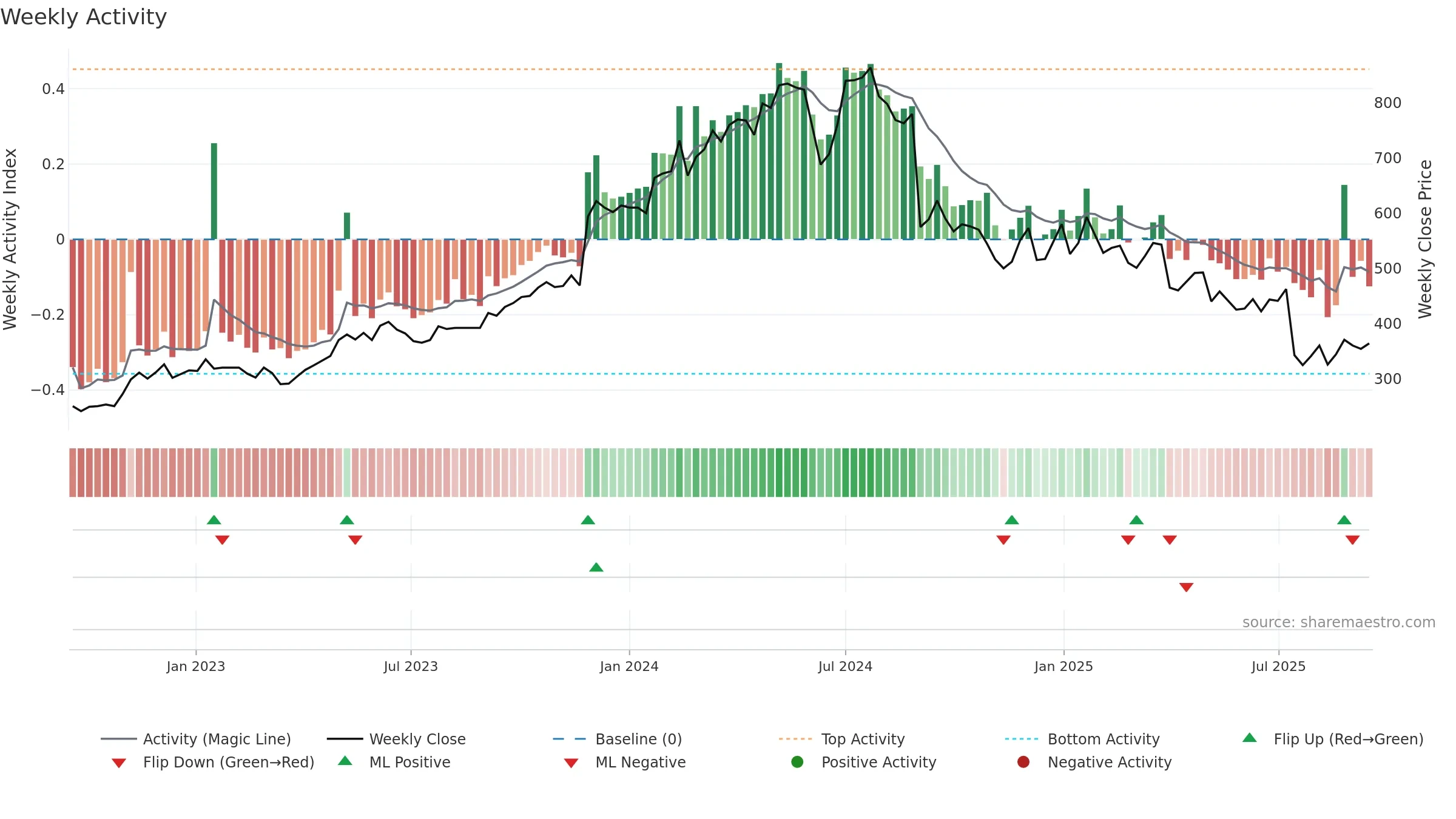Click the tall green bar near Jan 2023
The image size is (1456, 819).
(x=214, y=191)
